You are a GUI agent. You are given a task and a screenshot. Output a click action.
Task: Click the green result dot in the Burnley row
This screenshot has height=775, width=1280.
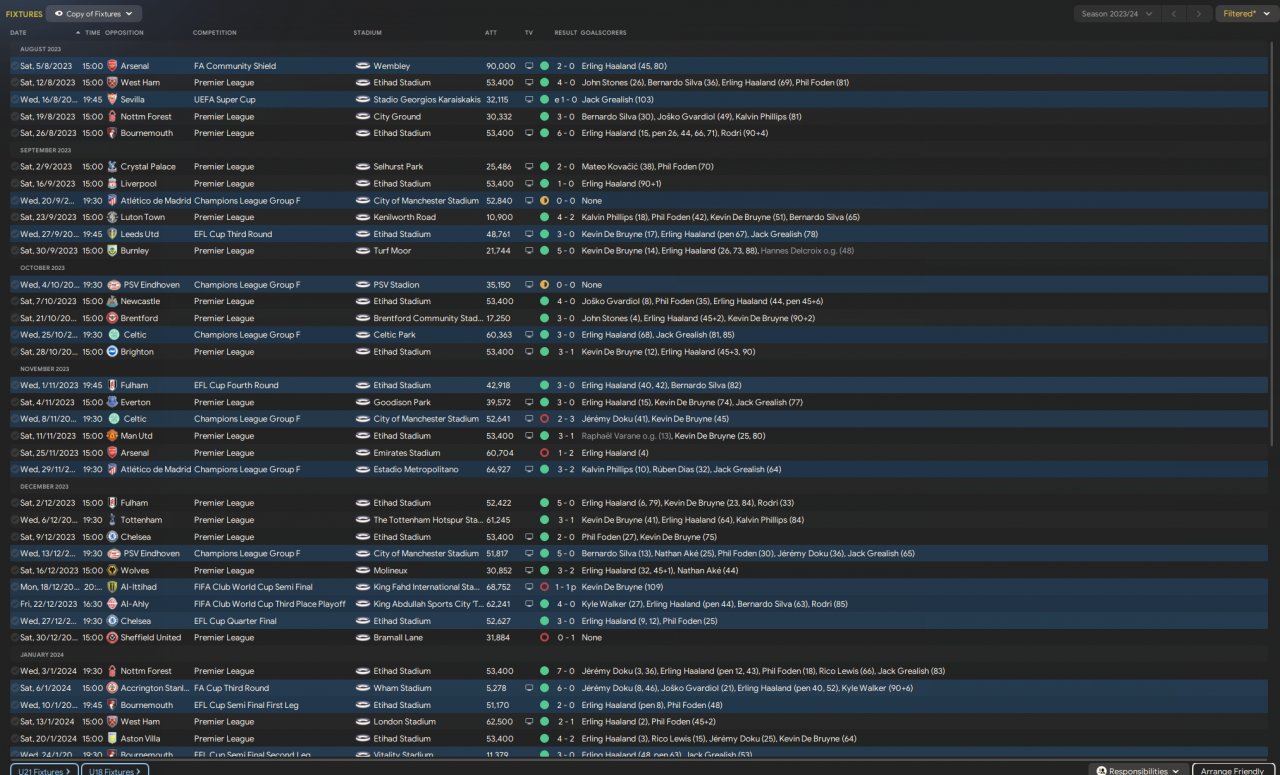coord(544,251)
